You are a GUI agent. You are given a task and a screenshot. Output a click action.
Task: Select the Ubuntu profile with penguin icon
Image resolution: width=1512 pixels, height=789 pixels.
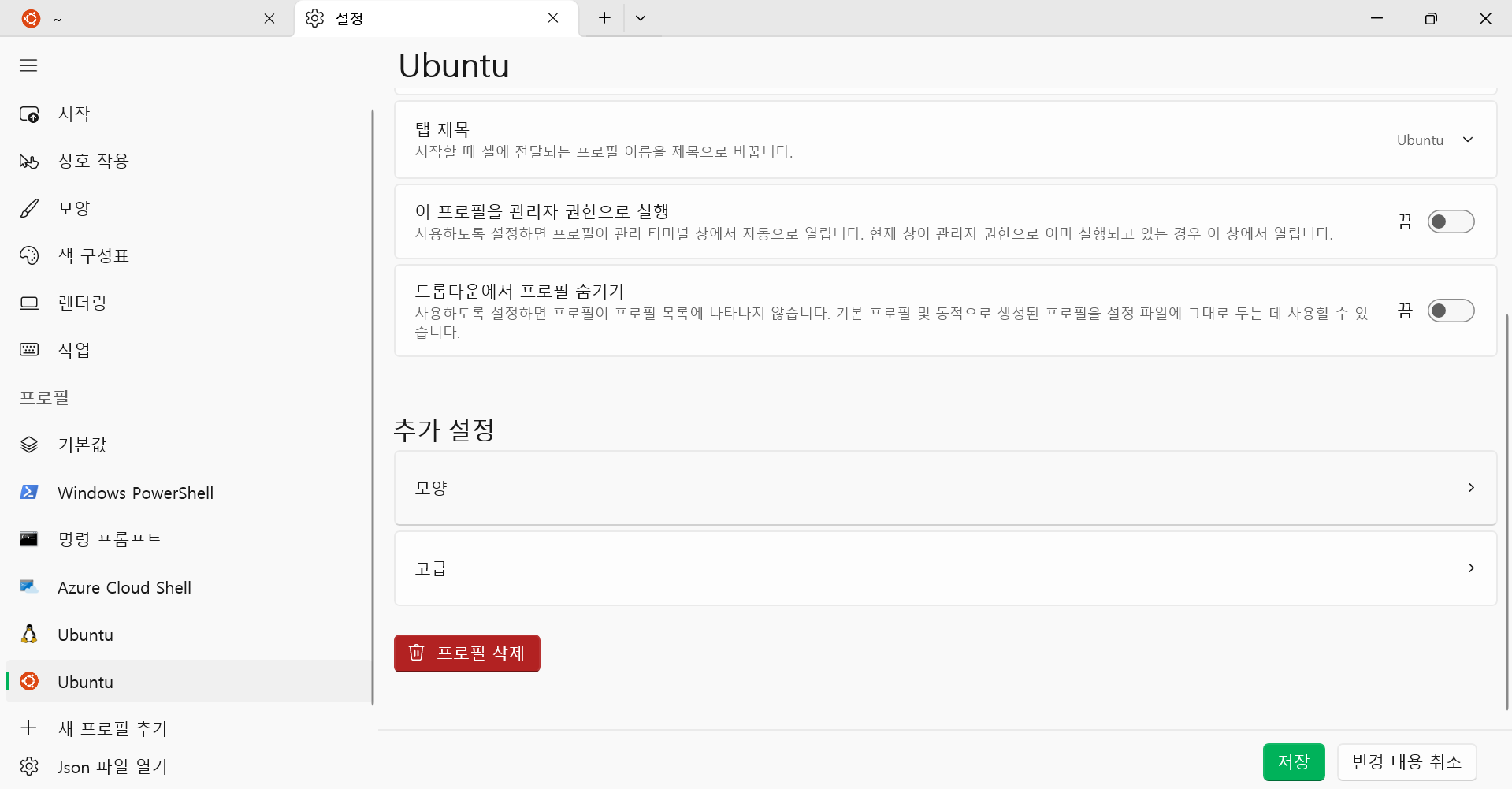(x=188, y=635)
